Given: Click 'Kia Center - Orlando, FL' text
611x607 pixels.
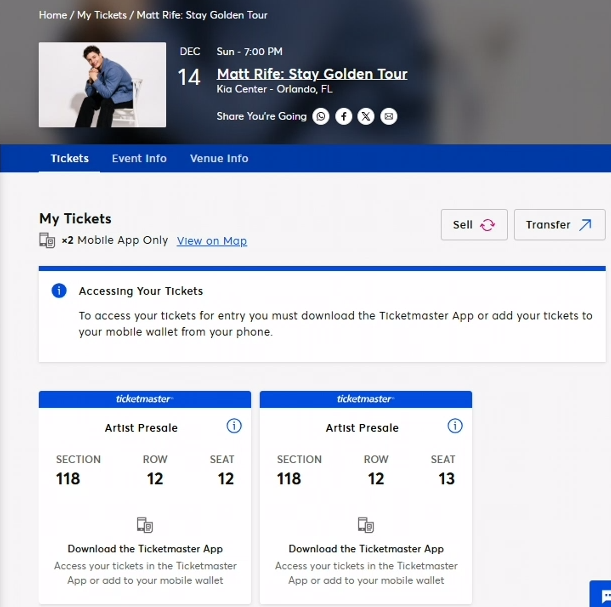Looking at the screenshot, I should [275, 89].
